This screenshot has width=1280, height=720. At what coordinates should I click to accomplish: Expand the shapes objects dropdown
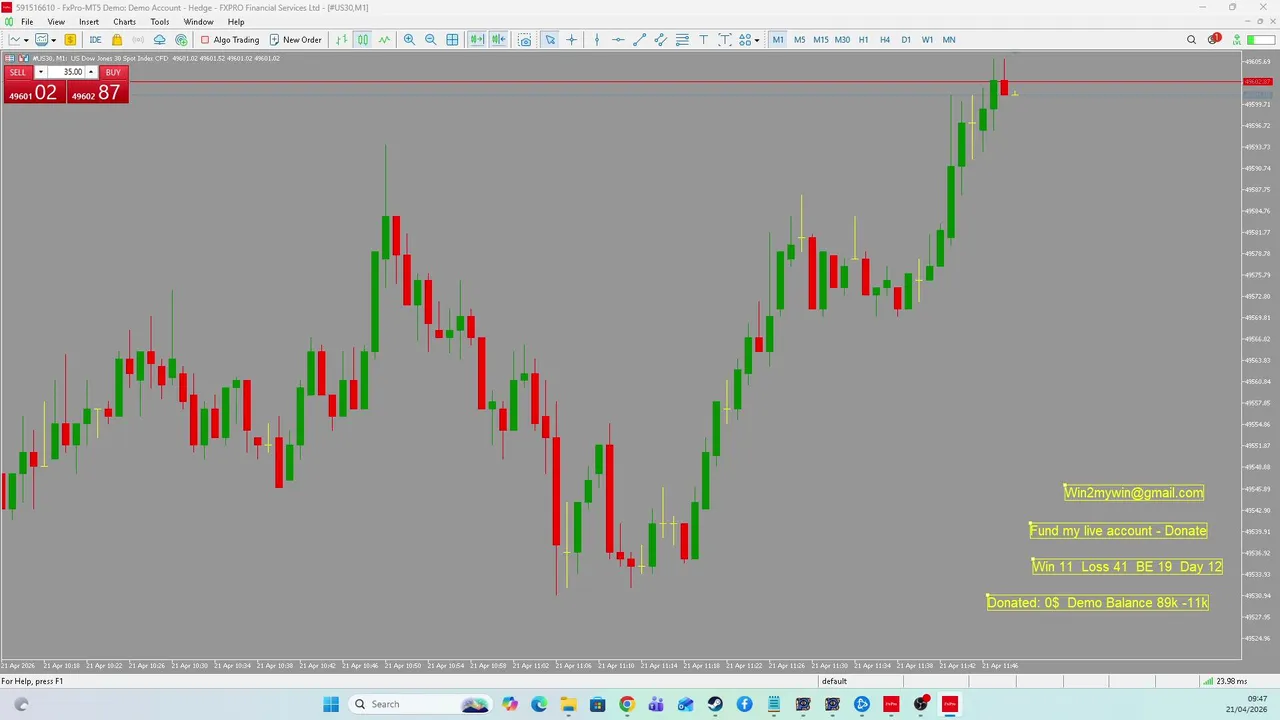click(757, 40)
